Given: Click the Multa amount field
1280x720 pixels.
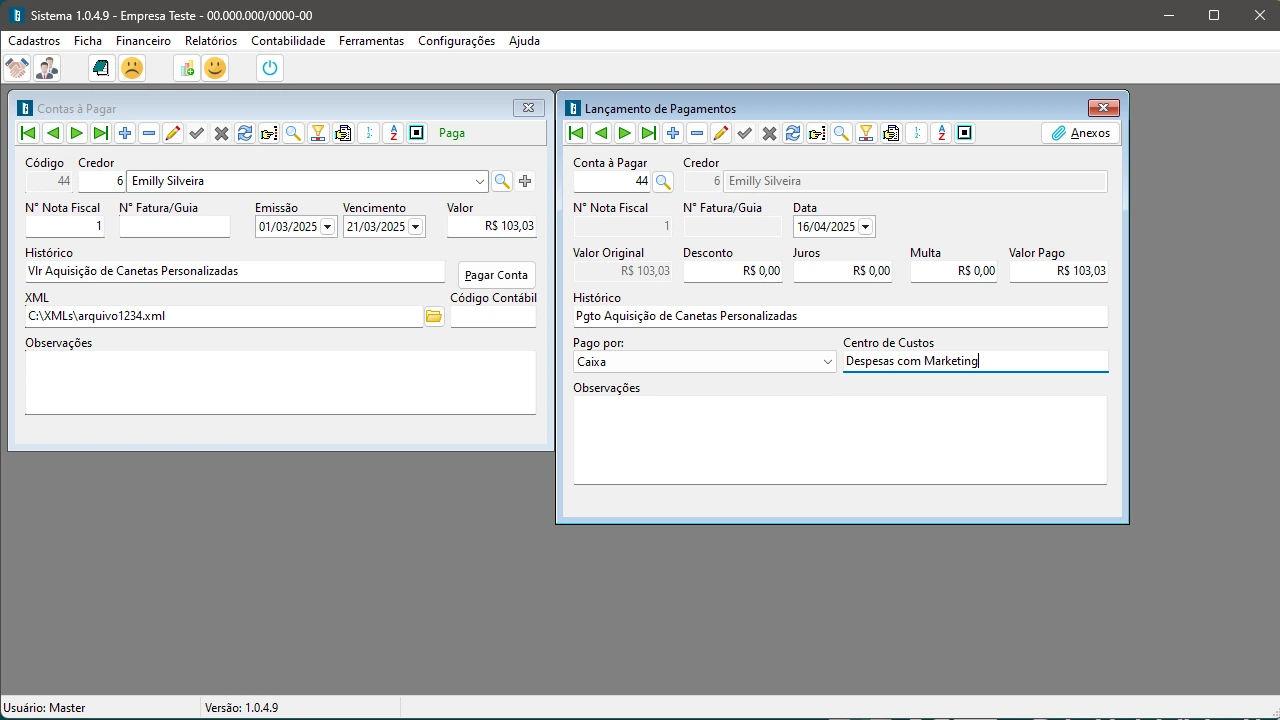Looking at the screenshot, I should pos(953,271).
